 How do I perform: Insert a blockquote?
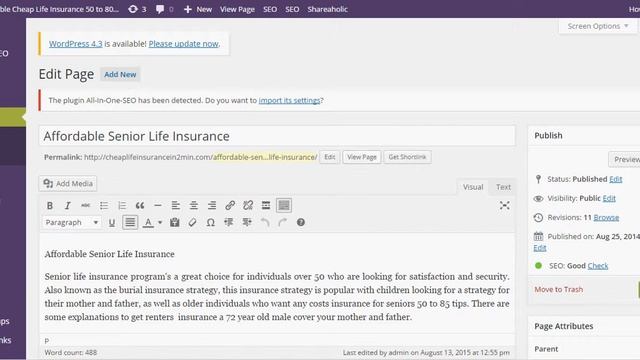coord(140,205)
